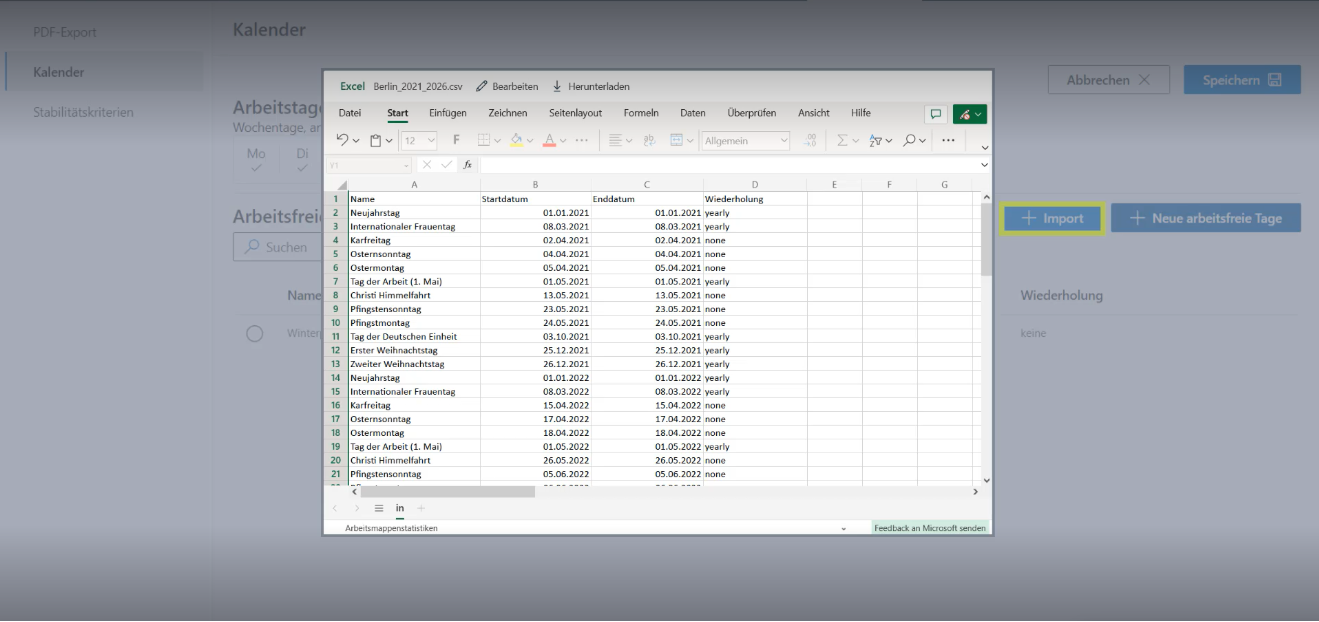The width and height of the screenshot is (1319, 622).
Task: Open the all sheets list icon
Action: pyautogui.click(x=379, y=508)
